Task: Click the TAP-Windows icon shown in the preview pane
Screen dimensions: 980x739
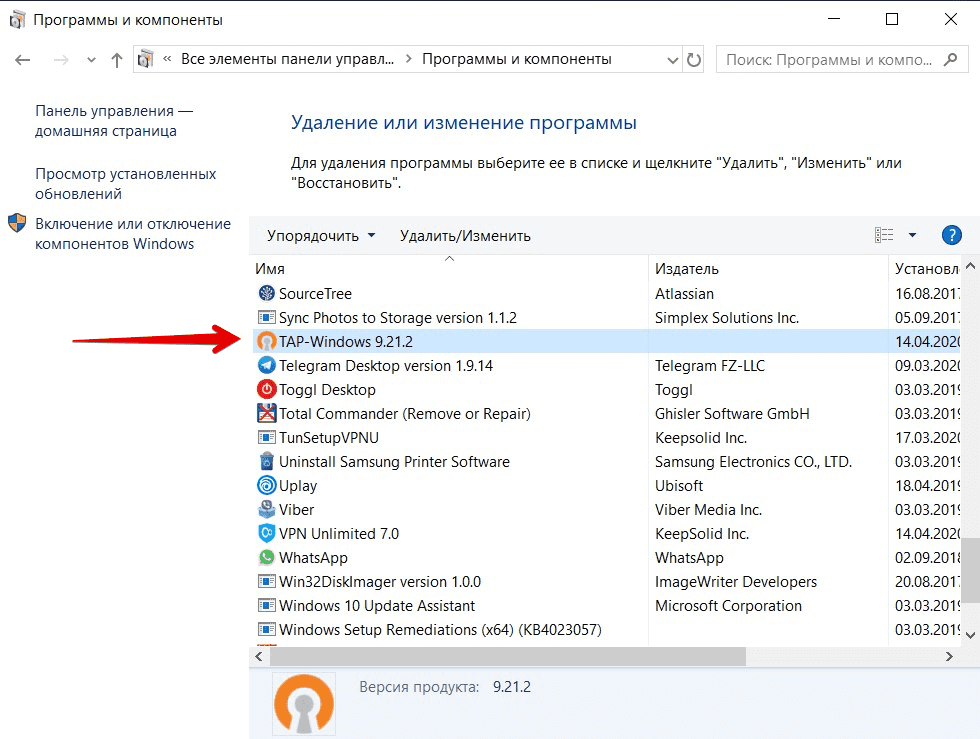Action: click(x=303, y=704)
